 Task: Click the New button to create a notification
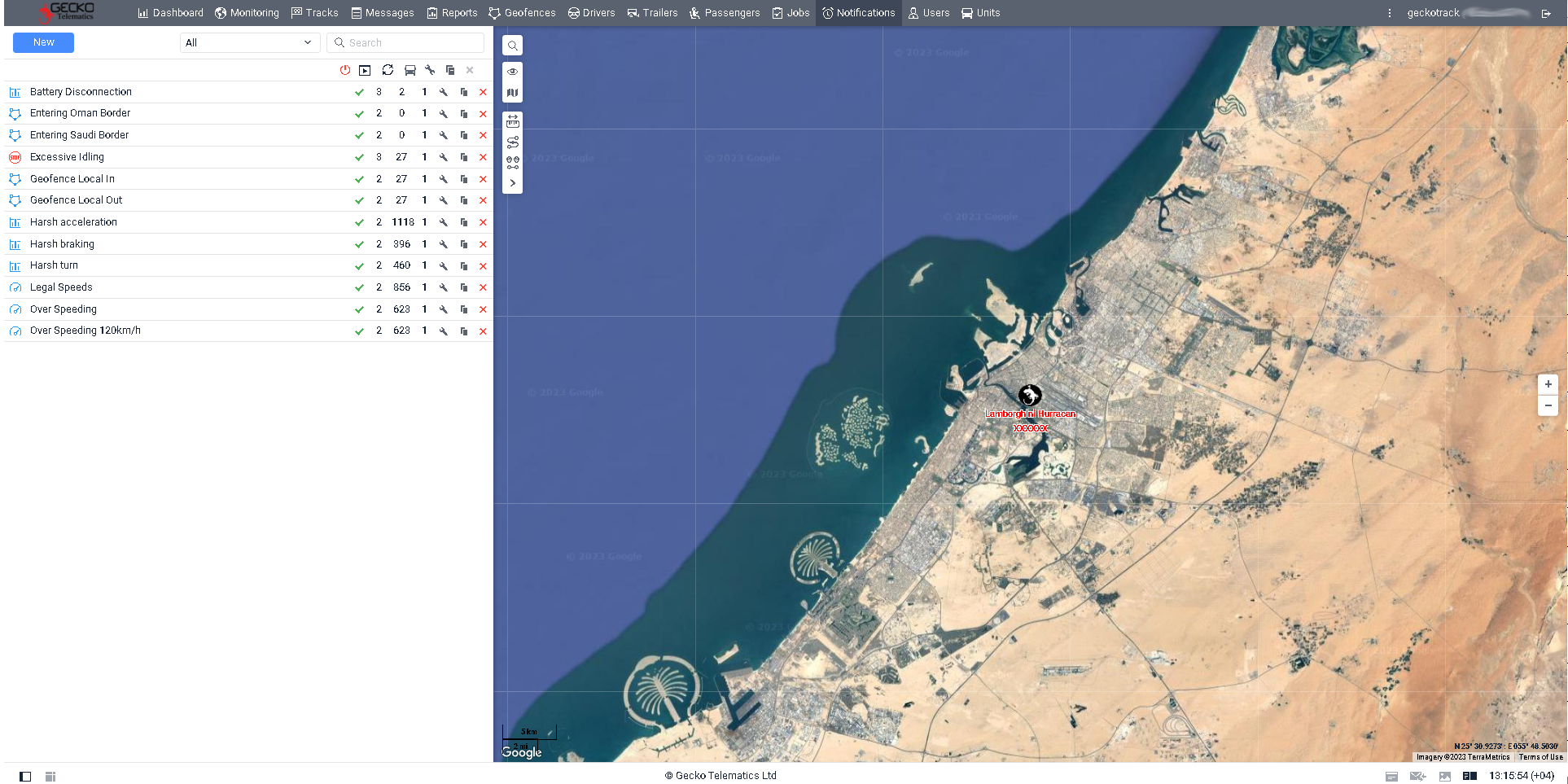(x=42, y=42)
